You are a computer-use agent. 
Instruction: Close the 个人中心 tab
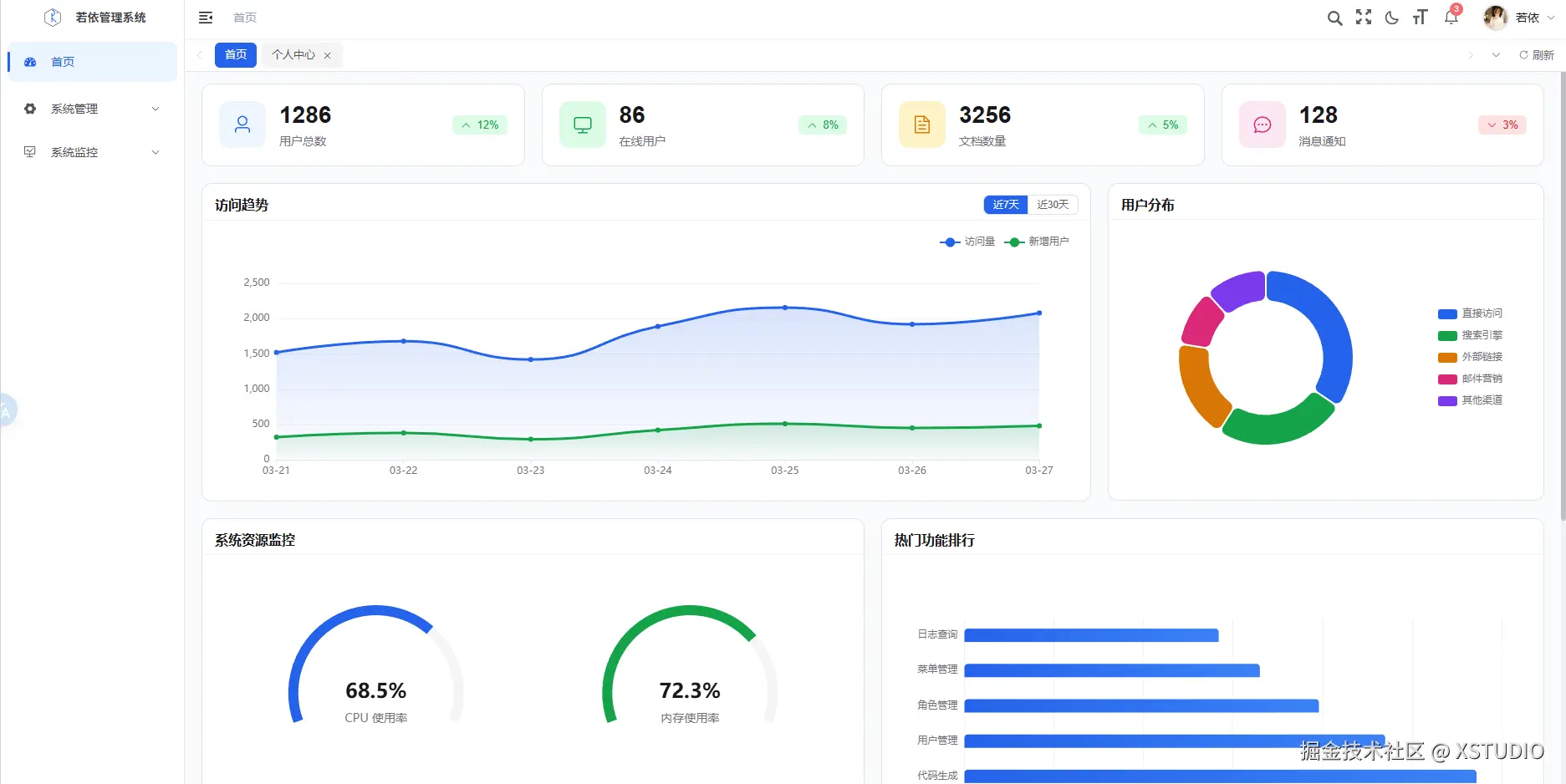tap(328, 56)
